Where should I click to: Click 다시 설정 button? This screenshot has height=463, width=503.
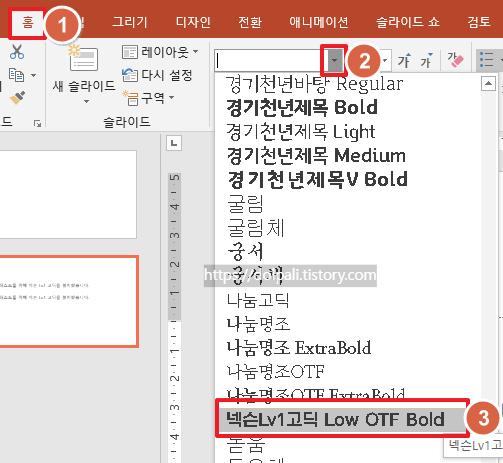pyautogui.click(x=157, y=75)
